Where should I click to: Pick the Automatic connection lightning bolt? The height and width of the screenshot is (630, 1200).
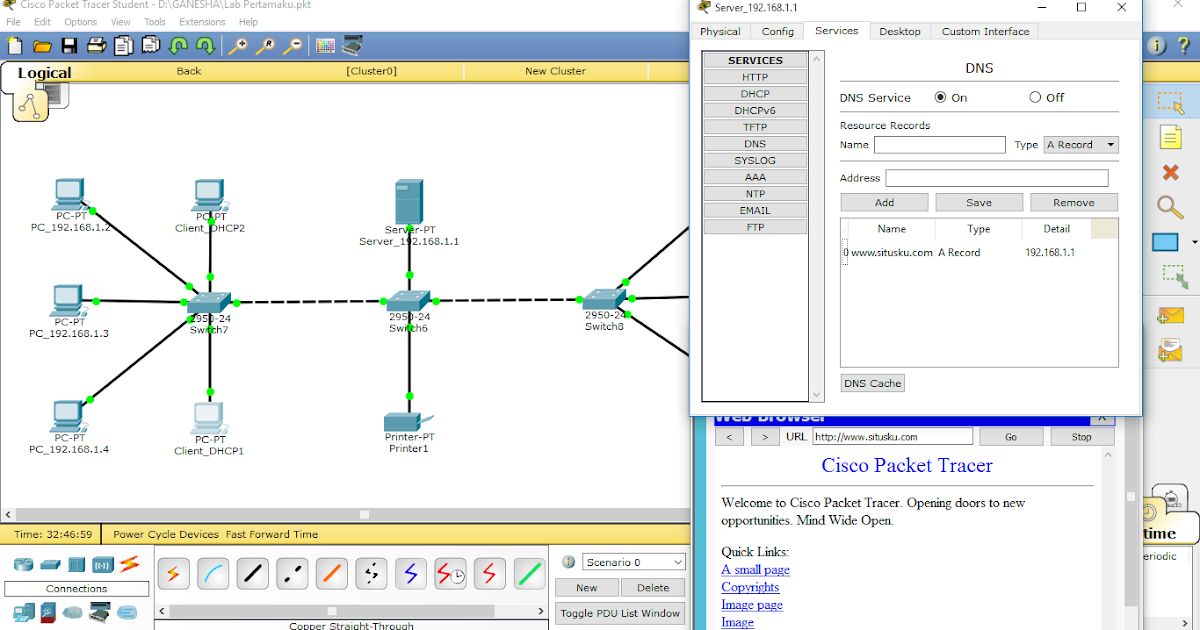(173, 573)
